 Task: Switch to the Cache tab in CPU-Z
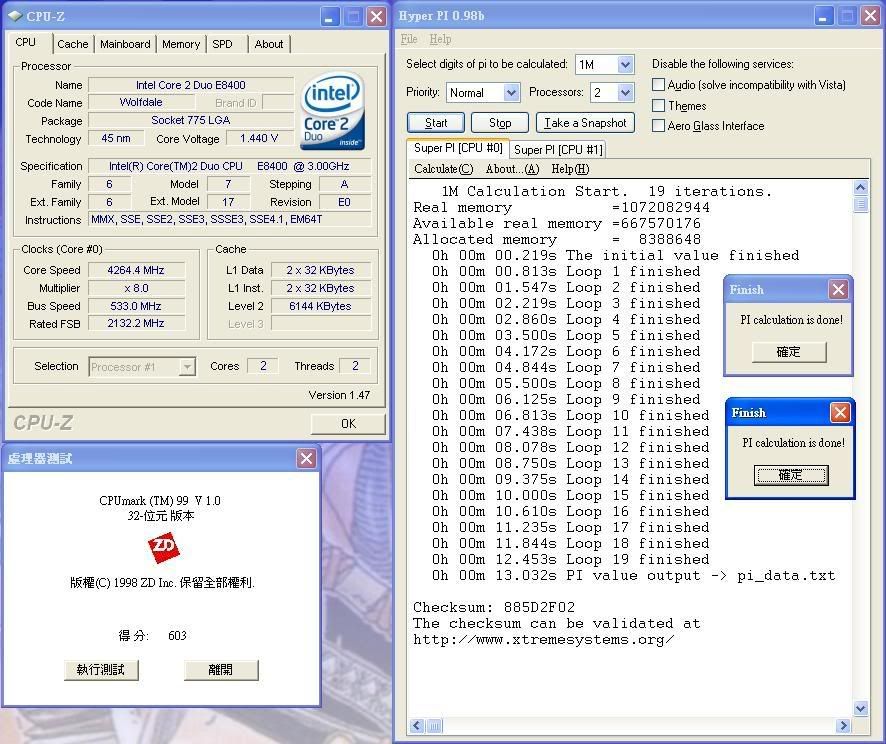pos(73,44)
